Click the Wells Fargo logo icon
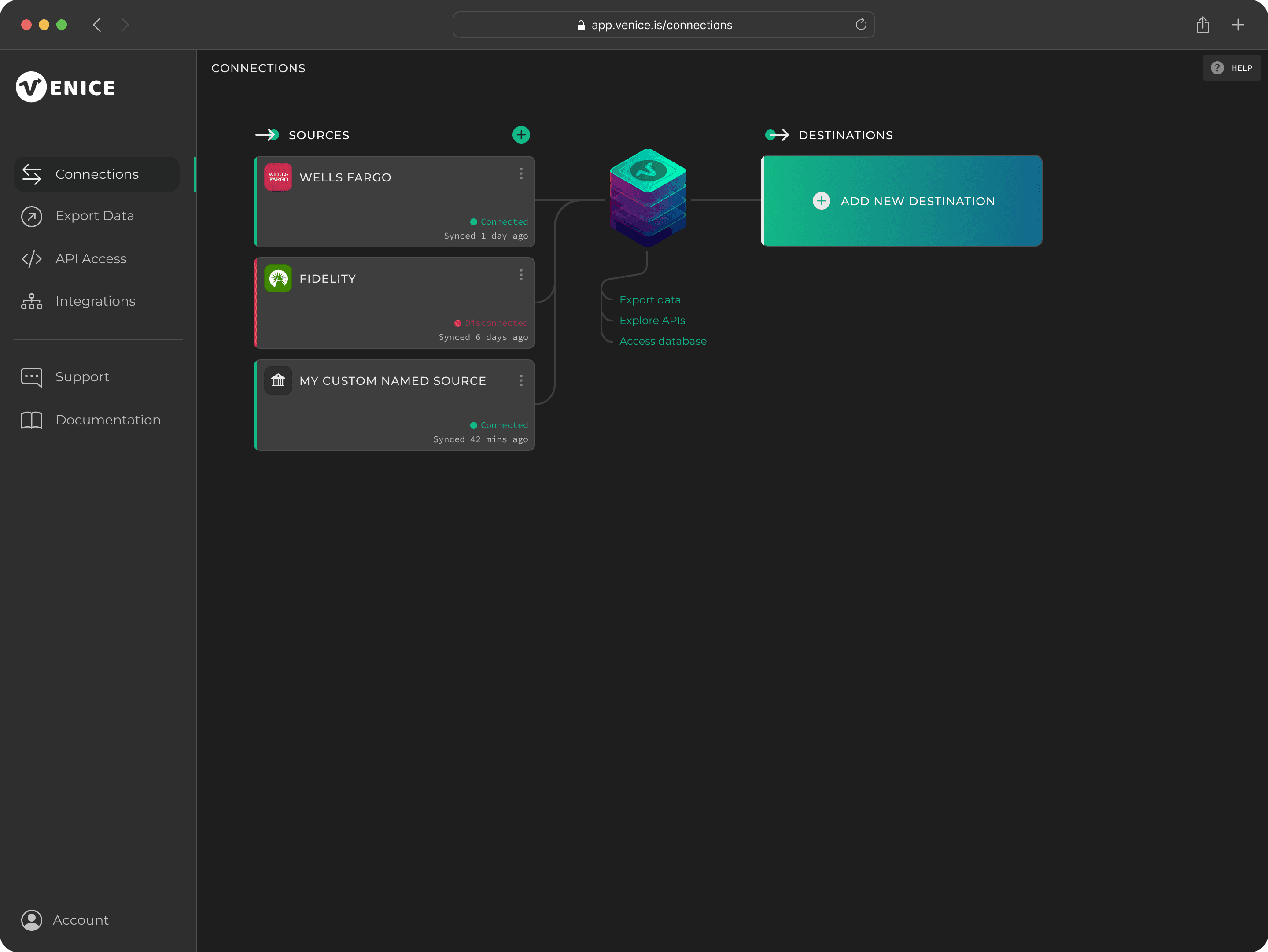This screenshot has height=952, width=1268. (278, 177)
